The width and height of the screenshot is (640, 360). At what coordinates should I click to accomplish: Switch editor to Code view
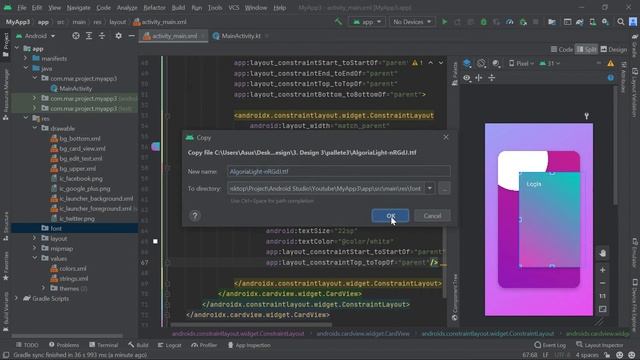(562, 49)
